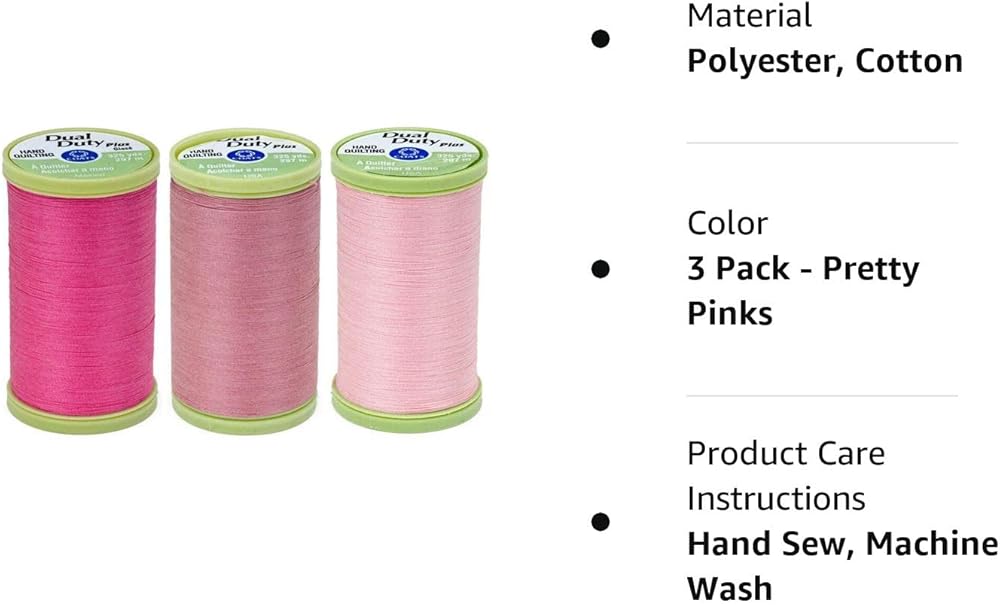Select the Material heading text

click(749, 15)
